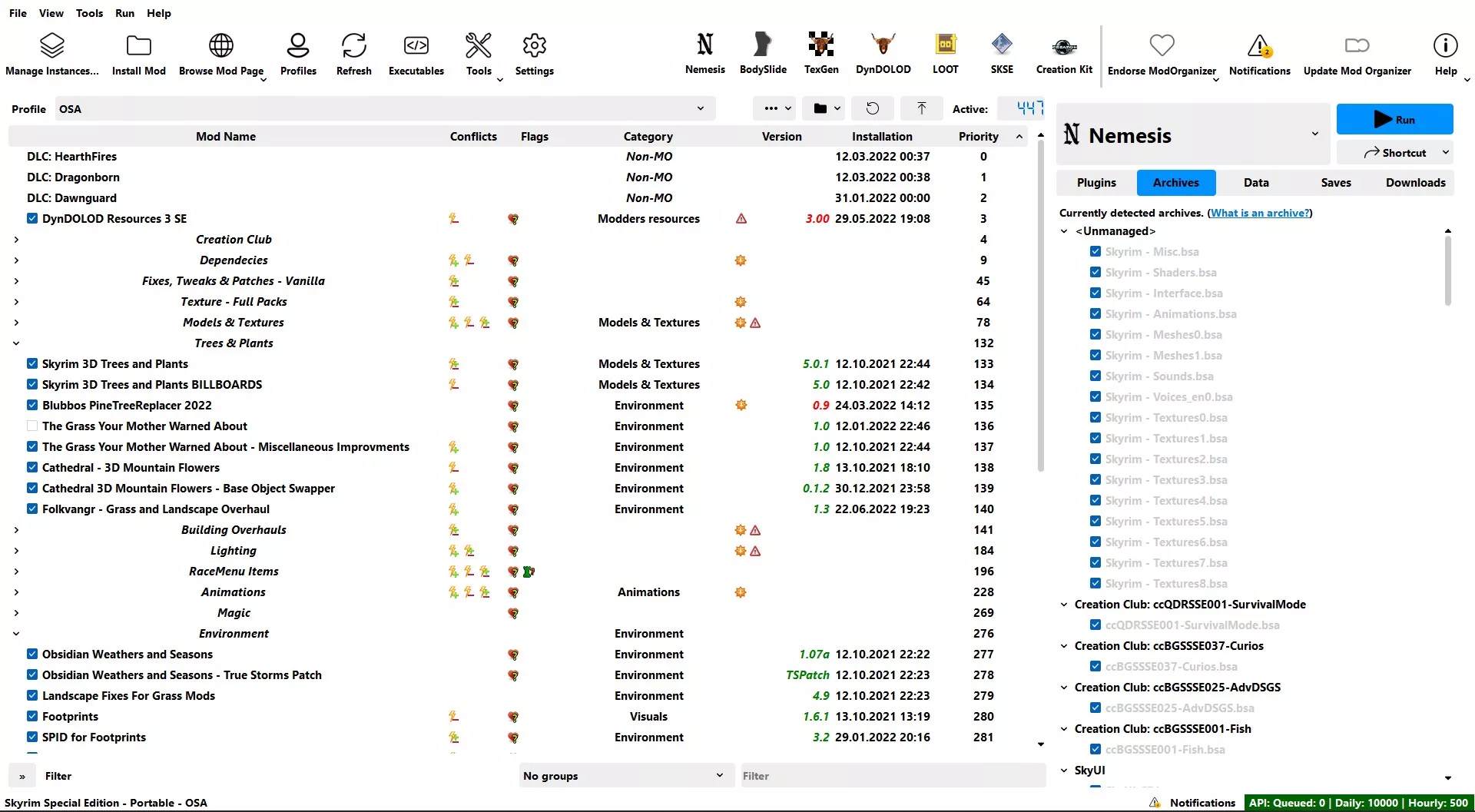
Task: Select the DLC: Dragonborn row
Action: (519, 177)
